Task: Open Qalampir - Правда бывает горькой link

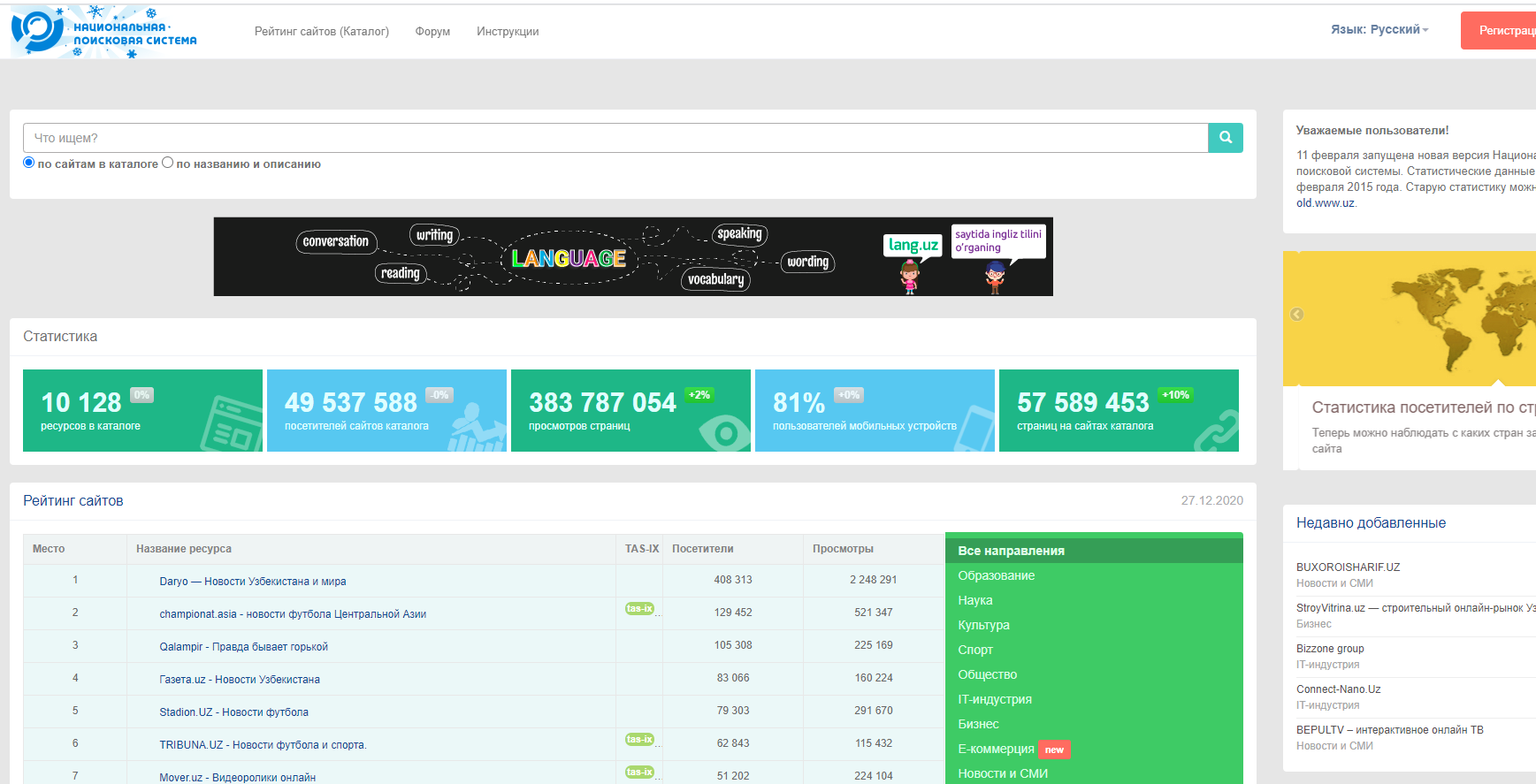Action: click(243, 647)
